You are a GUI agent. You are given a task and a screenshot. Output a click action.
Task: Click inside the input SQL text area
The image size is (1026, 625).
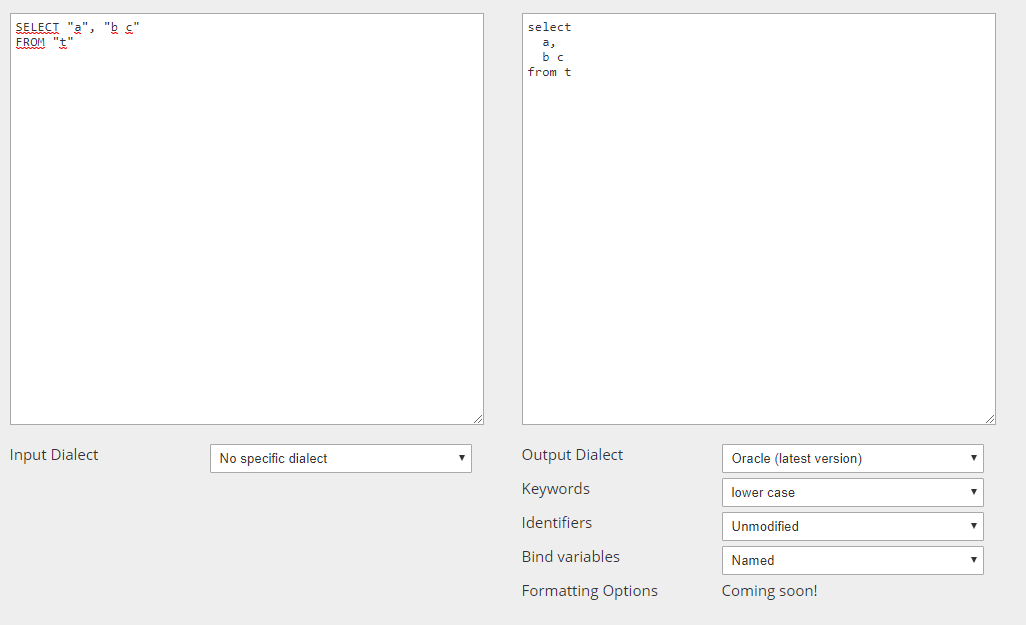[247, 219]
